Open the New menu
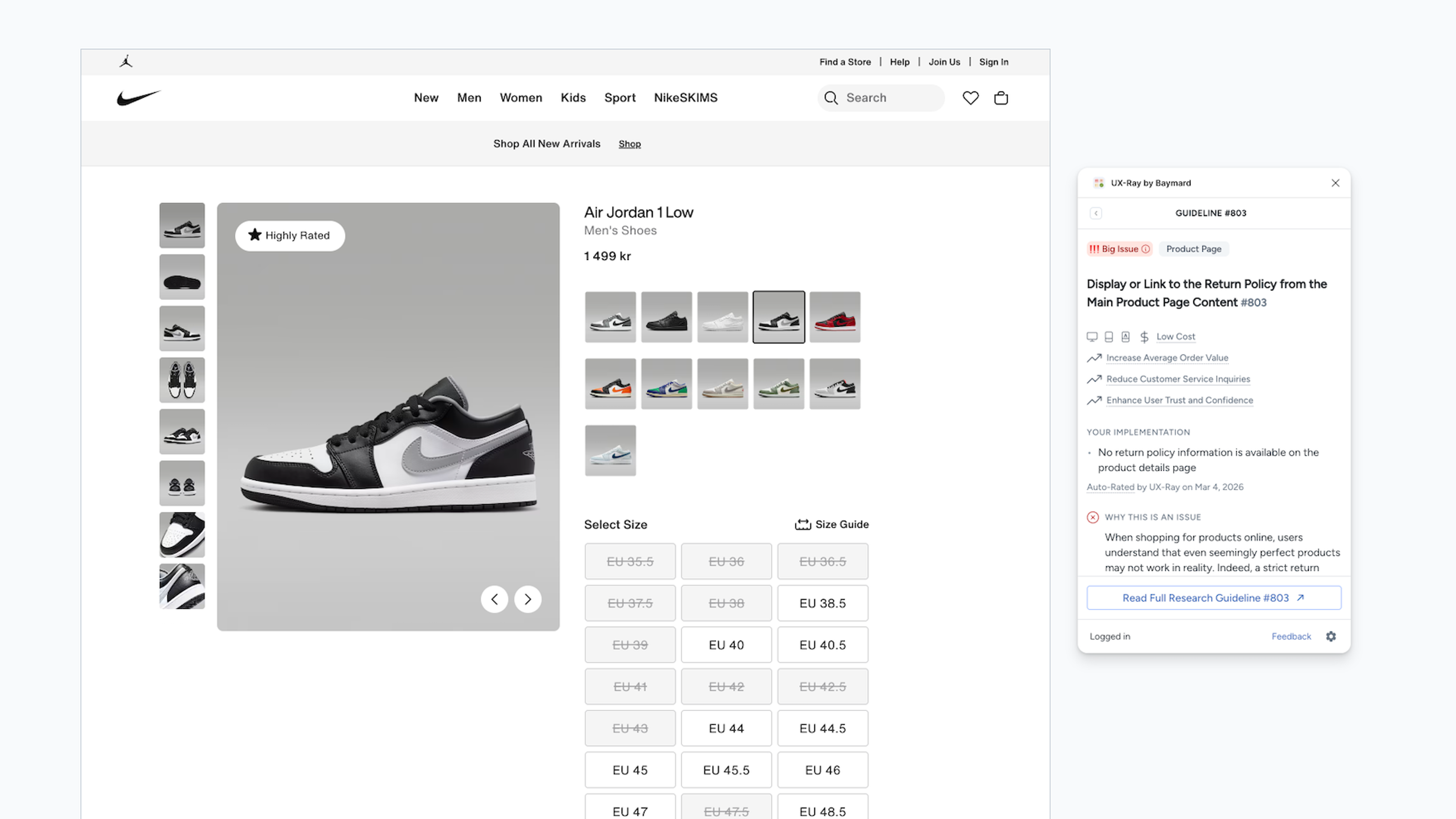The width and height of the screenshot is (1456, 819). pyautogui.click(x=426, y=98)
